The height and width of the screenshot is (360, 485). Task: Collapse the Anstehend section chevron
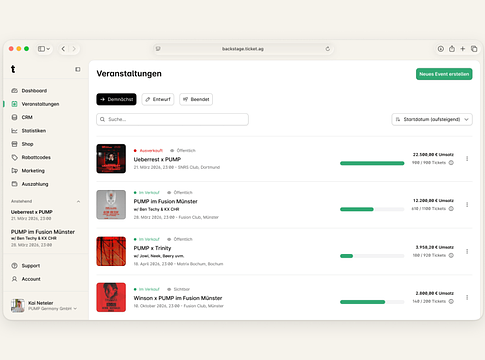78,201
